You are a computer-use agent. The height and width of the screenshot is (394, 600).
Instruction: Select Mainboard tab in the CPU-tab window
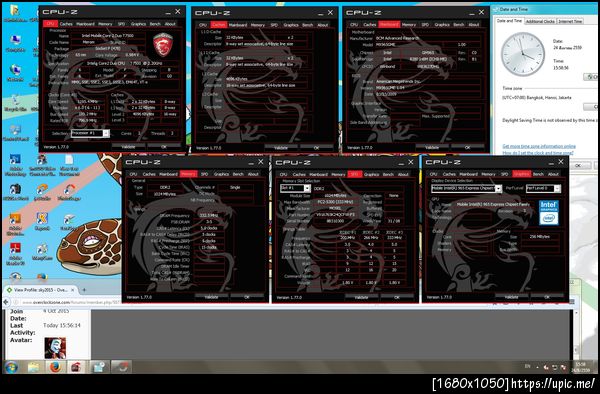[x=85, y=24]
